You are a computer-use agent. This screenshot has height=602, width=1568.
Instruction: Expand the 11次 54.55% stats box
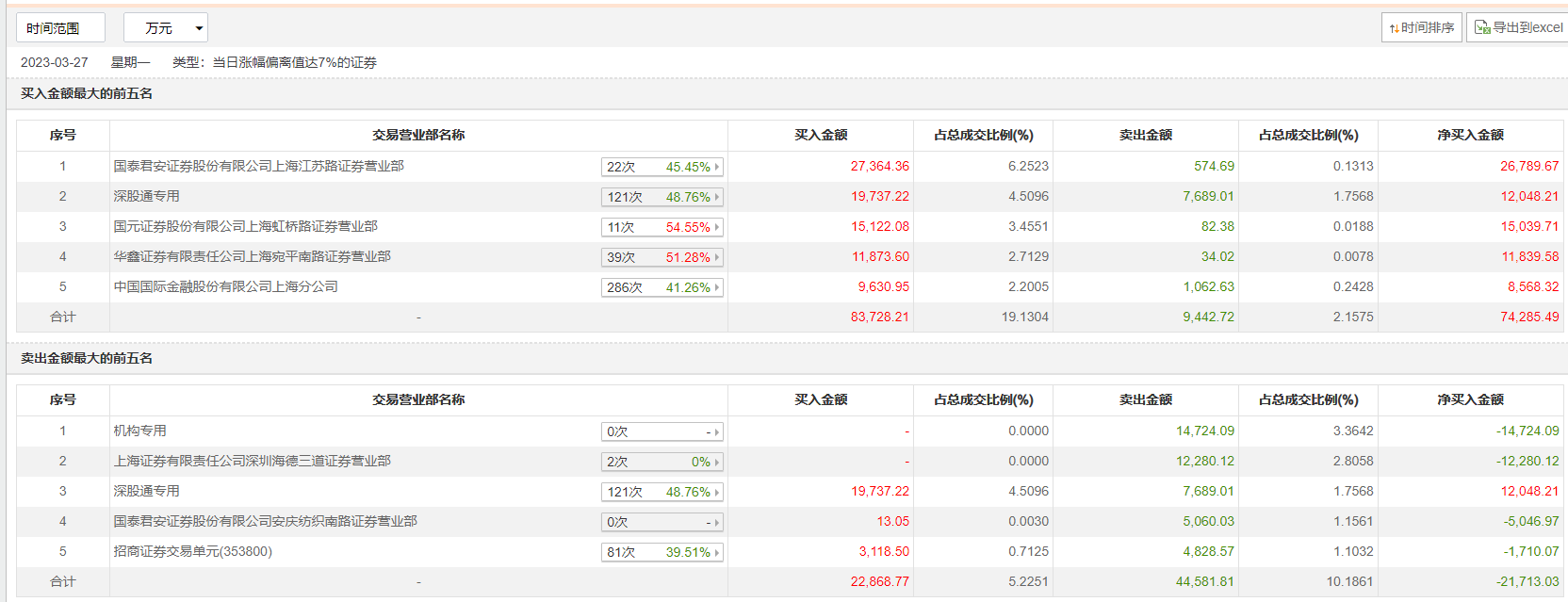(661, 227)
